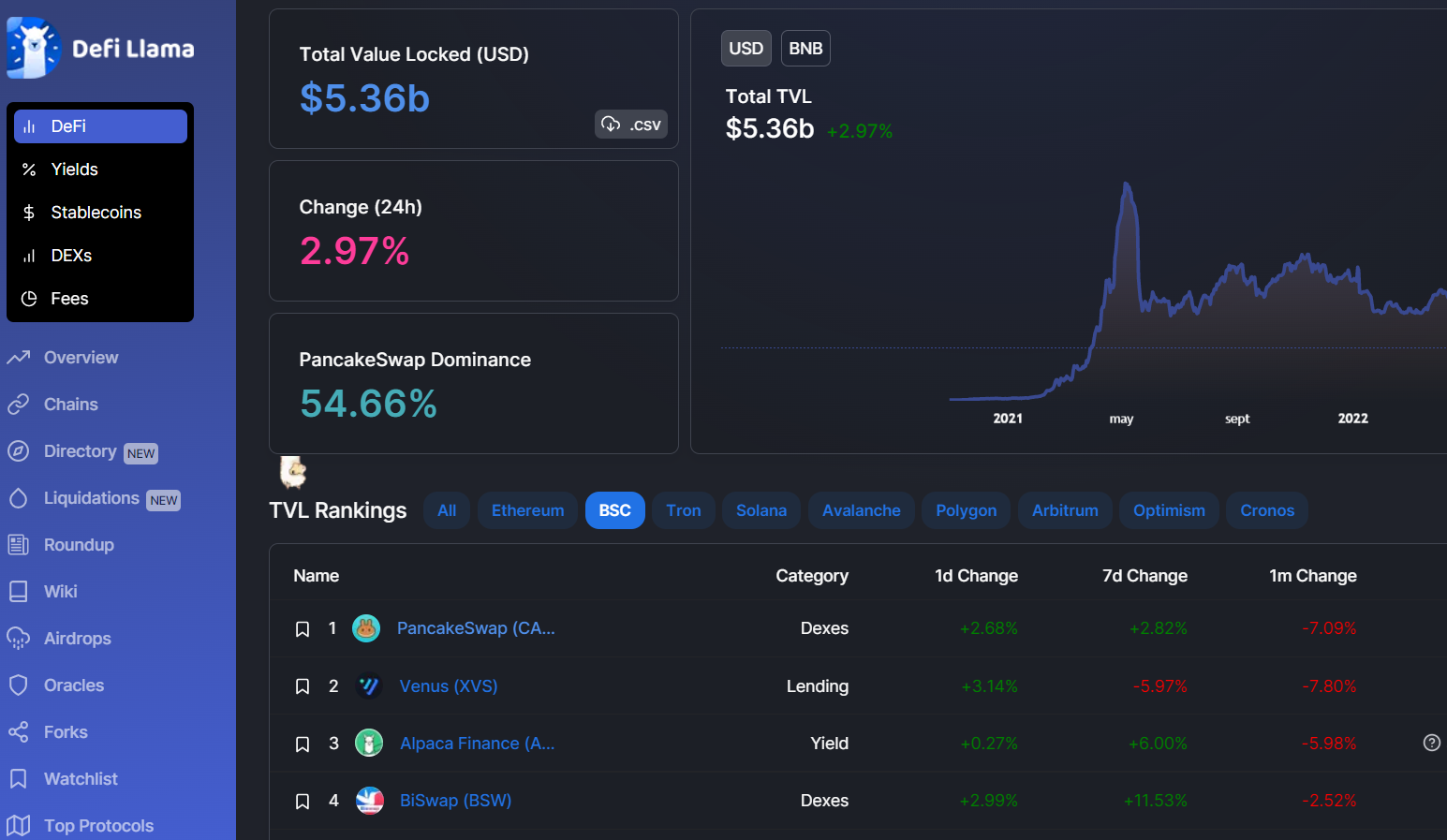Open Liquidations via the droplet icon
Viewport: 1447px width, 840px height.
(18, 498)
